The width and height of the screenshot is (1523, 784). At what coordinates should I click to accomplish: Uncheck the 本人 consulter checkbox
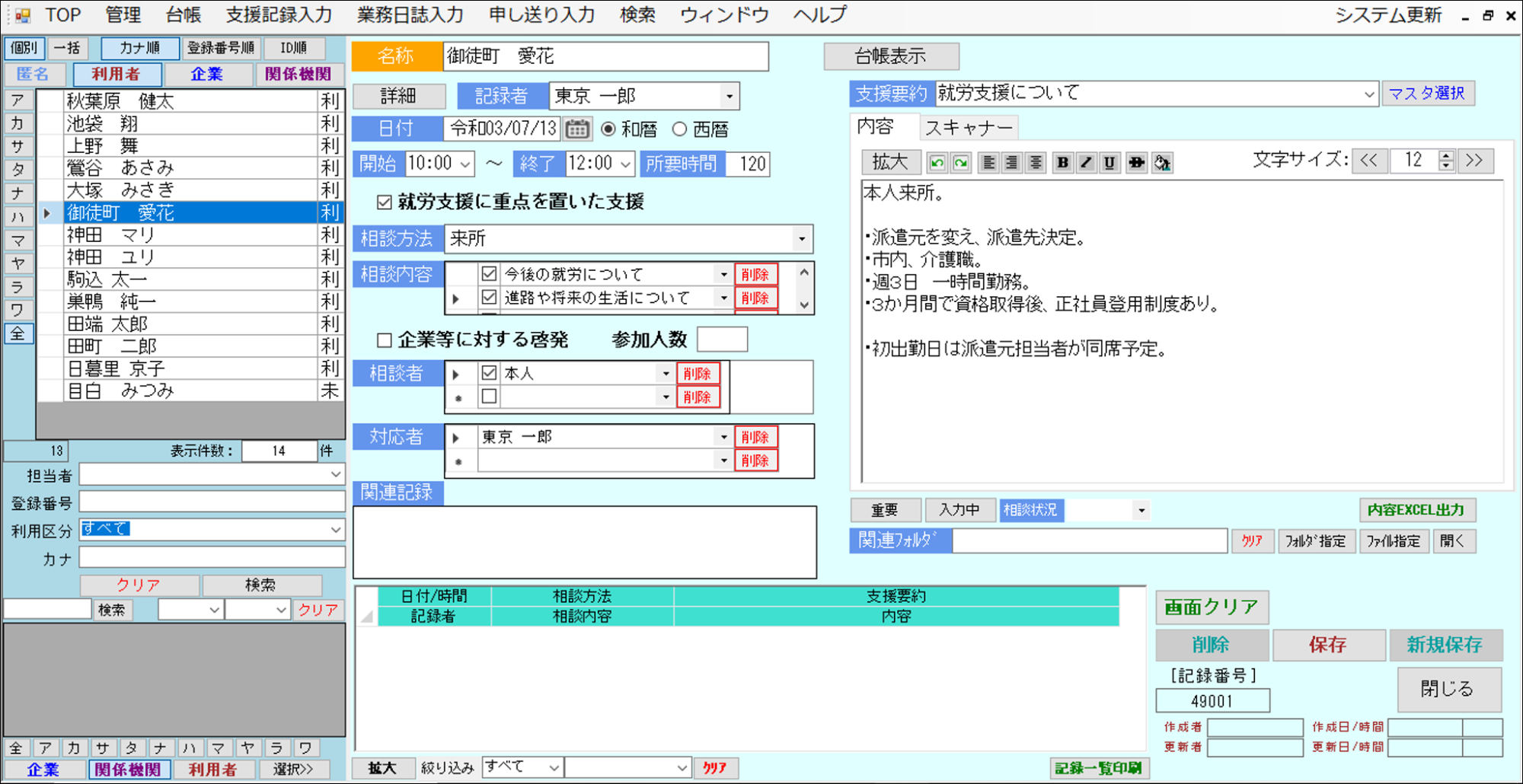tap(489, 373)
